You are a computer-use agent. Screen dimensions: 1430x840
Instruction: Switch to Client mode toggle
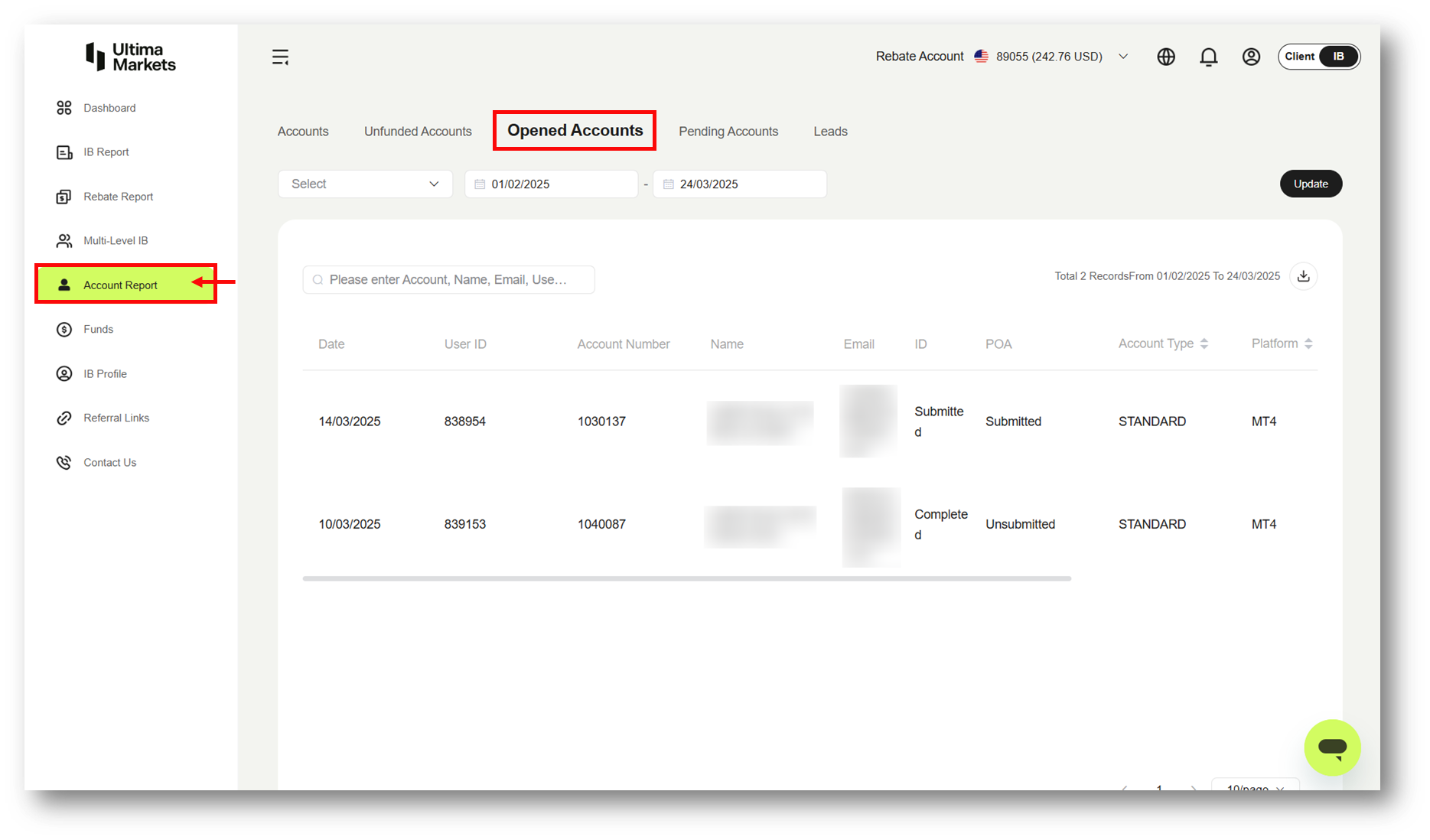(x=1299, y=57)
